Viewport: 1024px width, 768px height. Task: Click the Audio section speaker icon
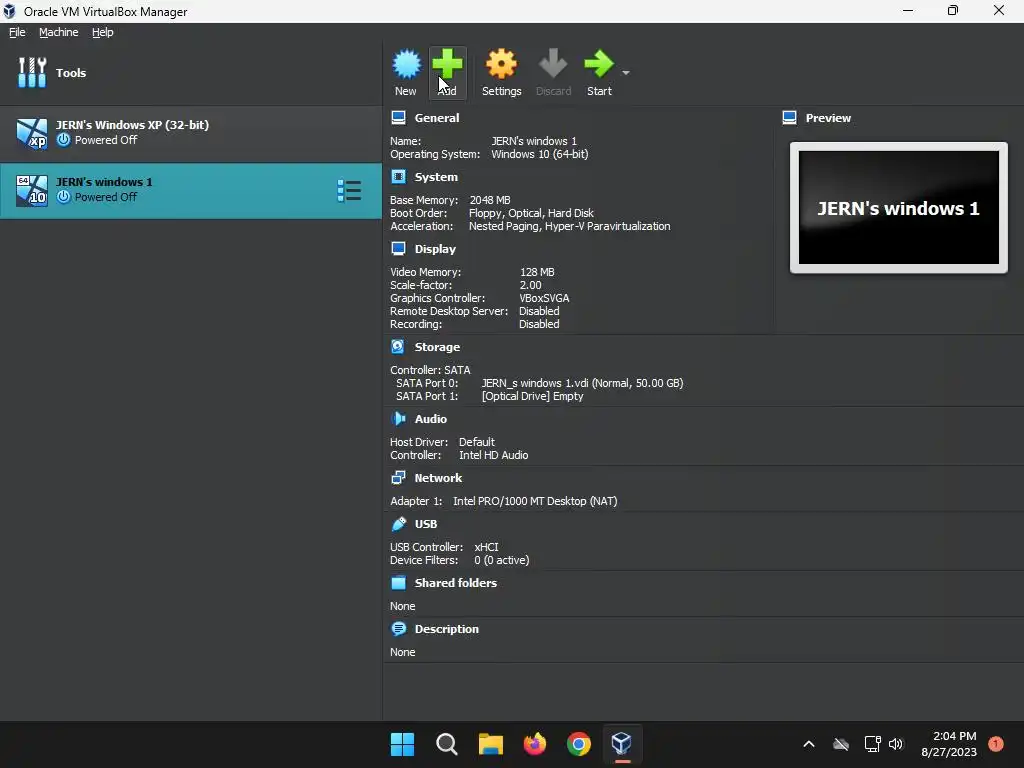click(x=398, y=419)
